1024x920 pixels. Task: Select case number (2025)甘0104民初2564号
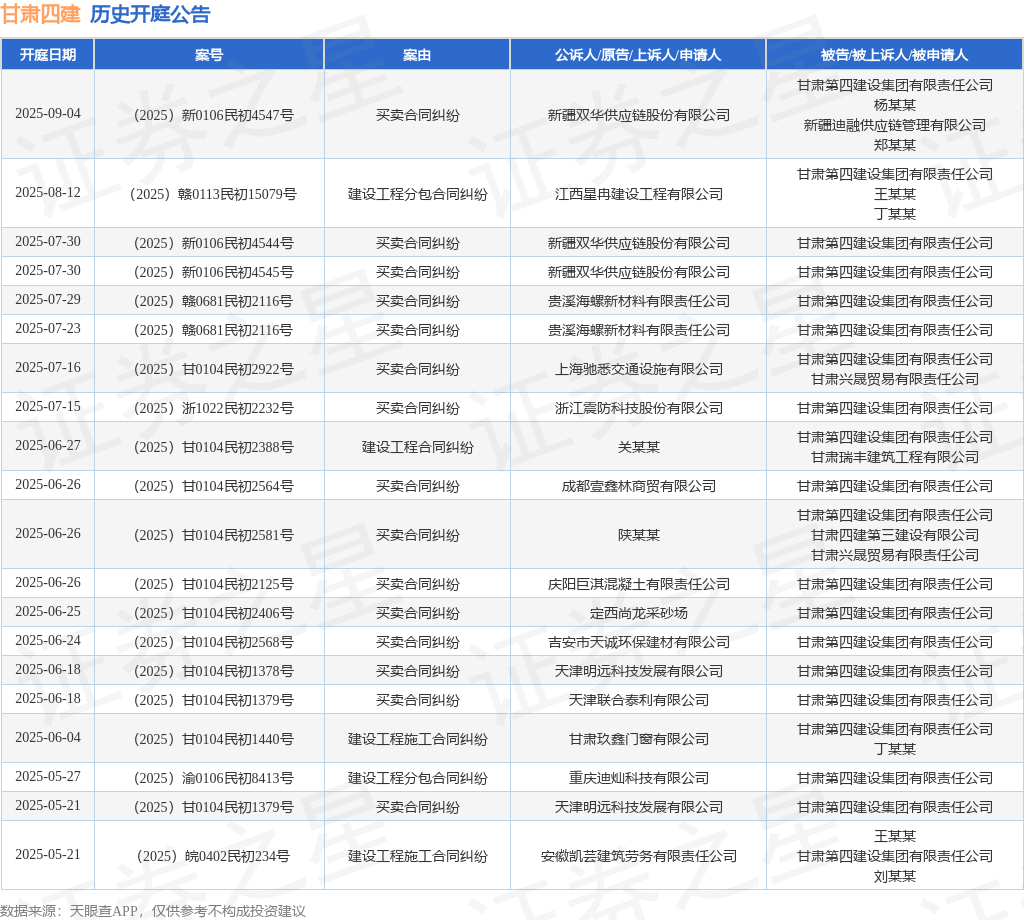214,486
